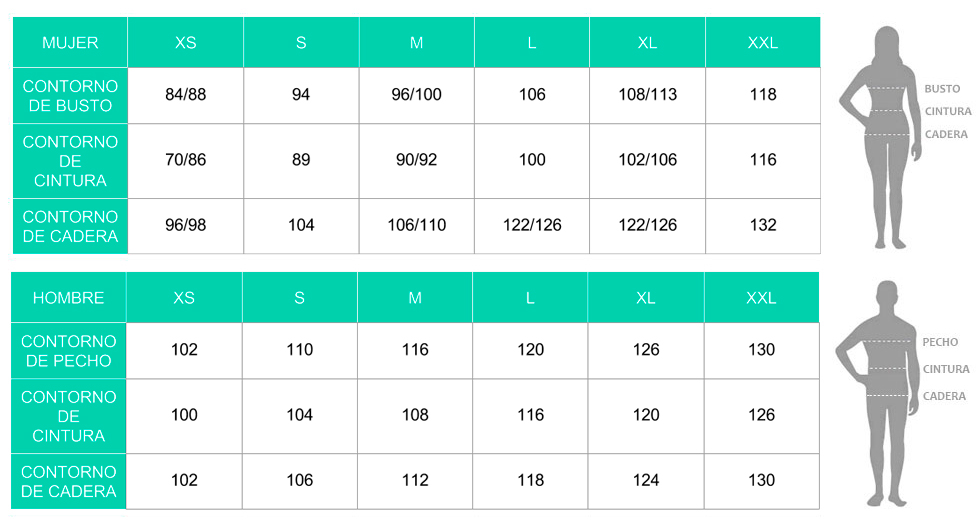Select the BUSTO label beside the woman figure
This screenshot has width=980, height=525.
coord(942,89)
